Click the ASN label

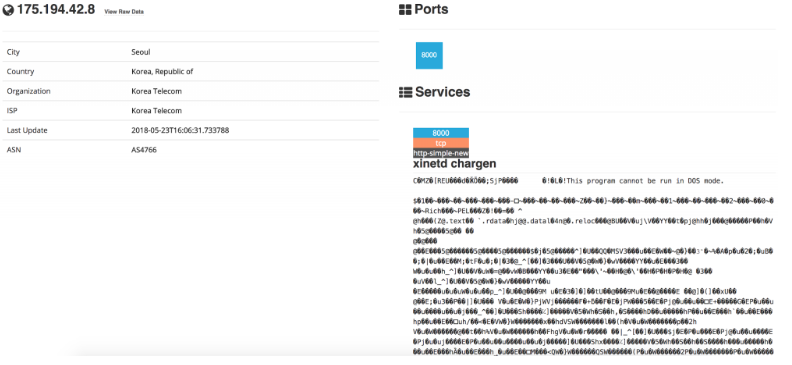14,150
